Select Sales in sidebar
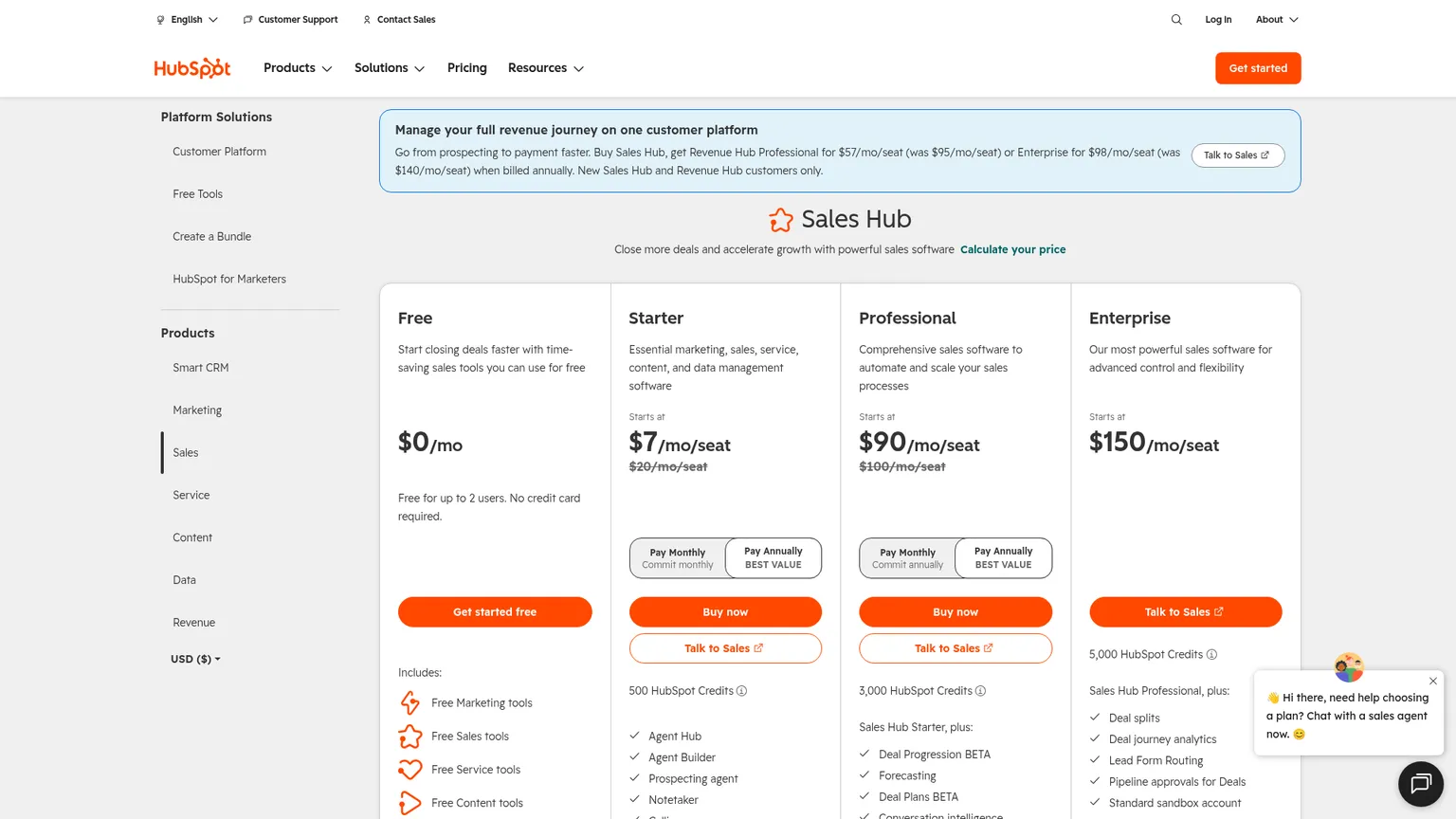The height and width of the screenshot is (819, 1456). (x=185, y=453)
